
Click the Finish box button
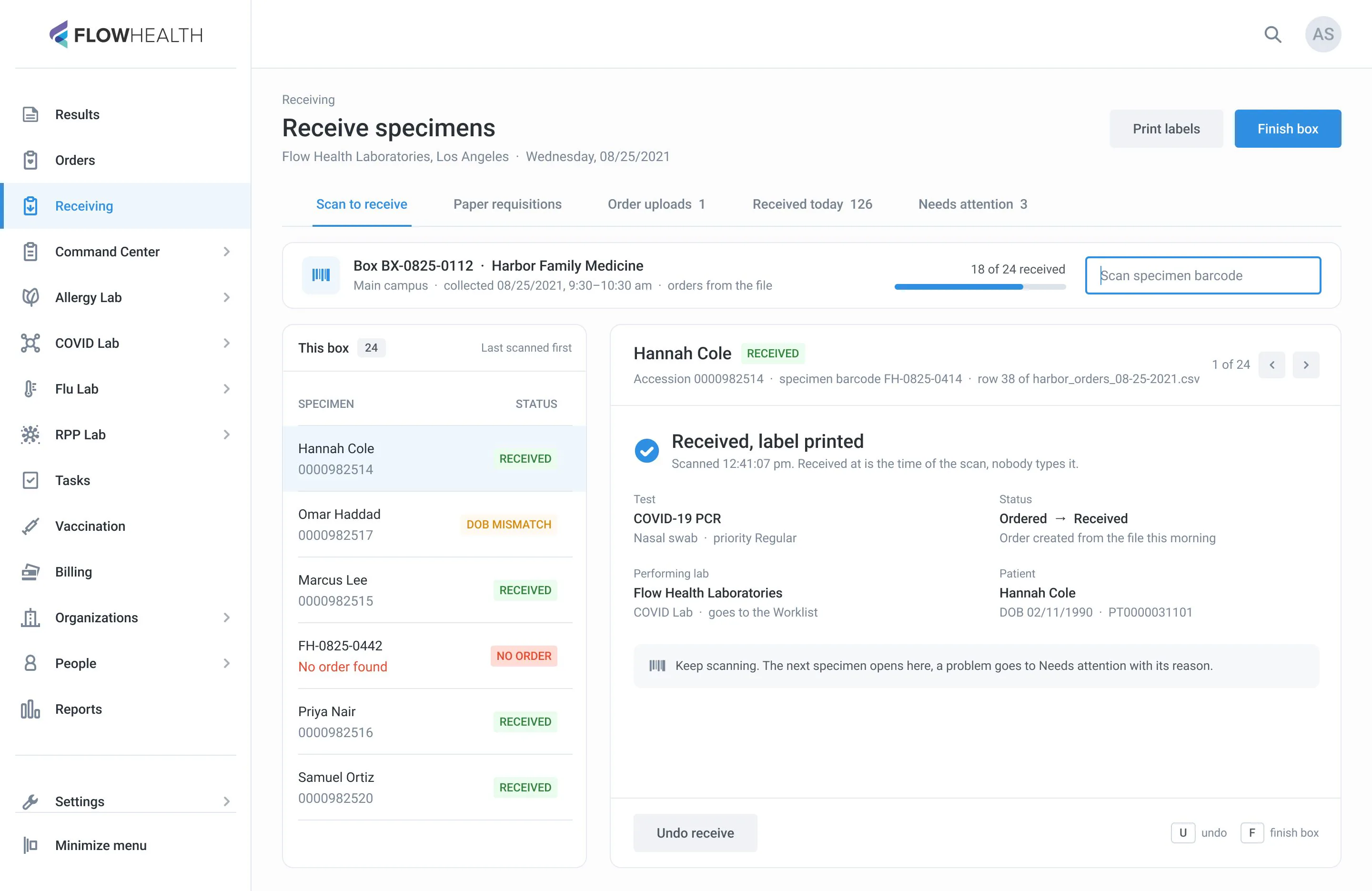[x=1287, y=129]
